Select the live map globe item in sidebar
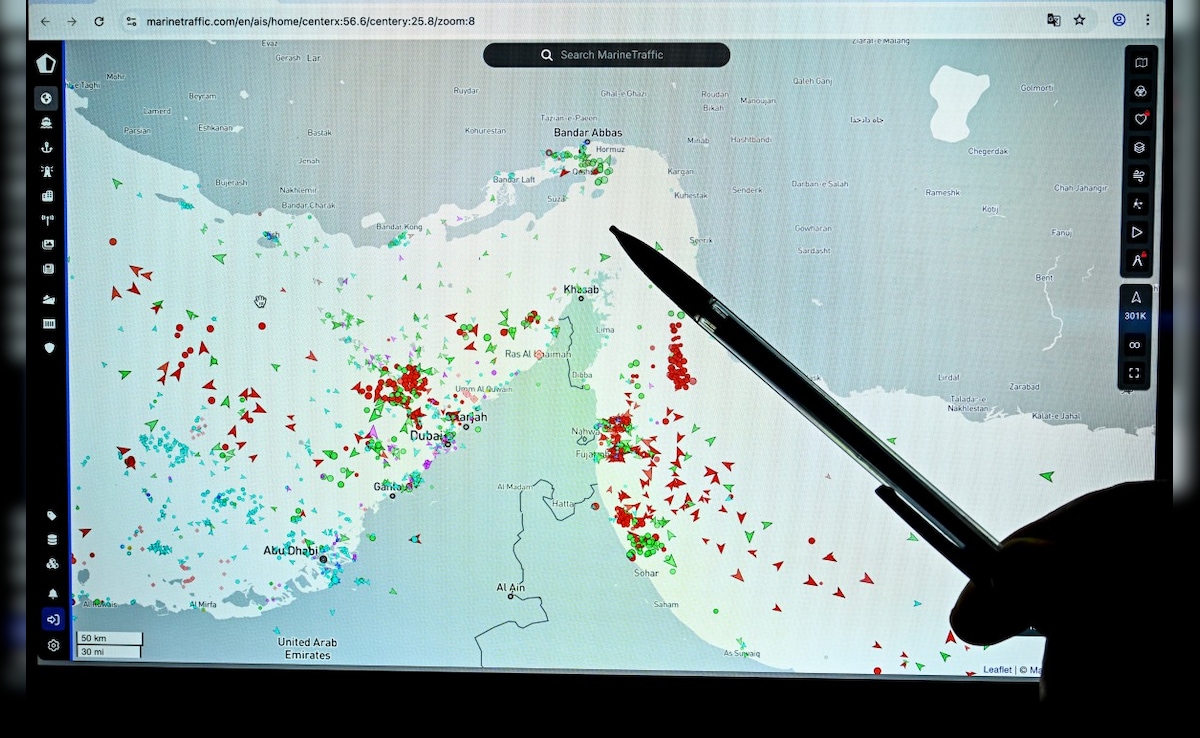Viewport: 1200px width, 738px height. (46, 98)
